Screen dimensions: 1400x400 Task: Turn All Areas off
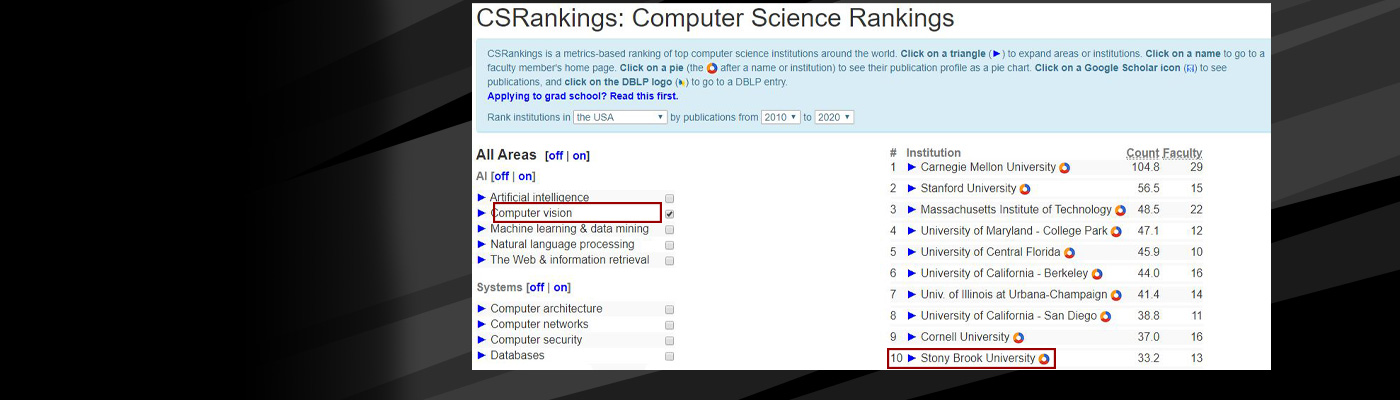[x=555, y=156]
